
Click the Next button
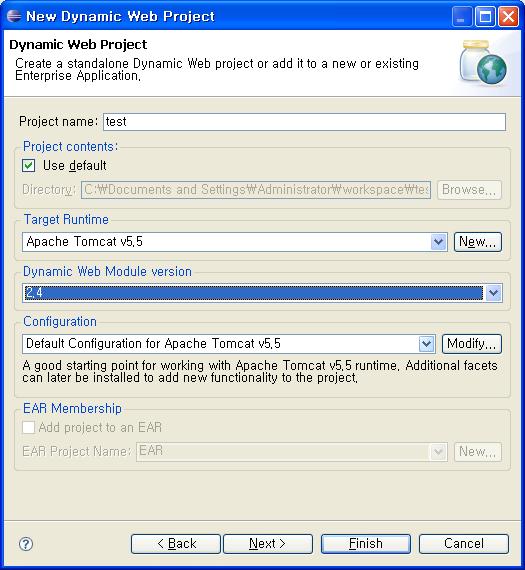pos(268,544)
